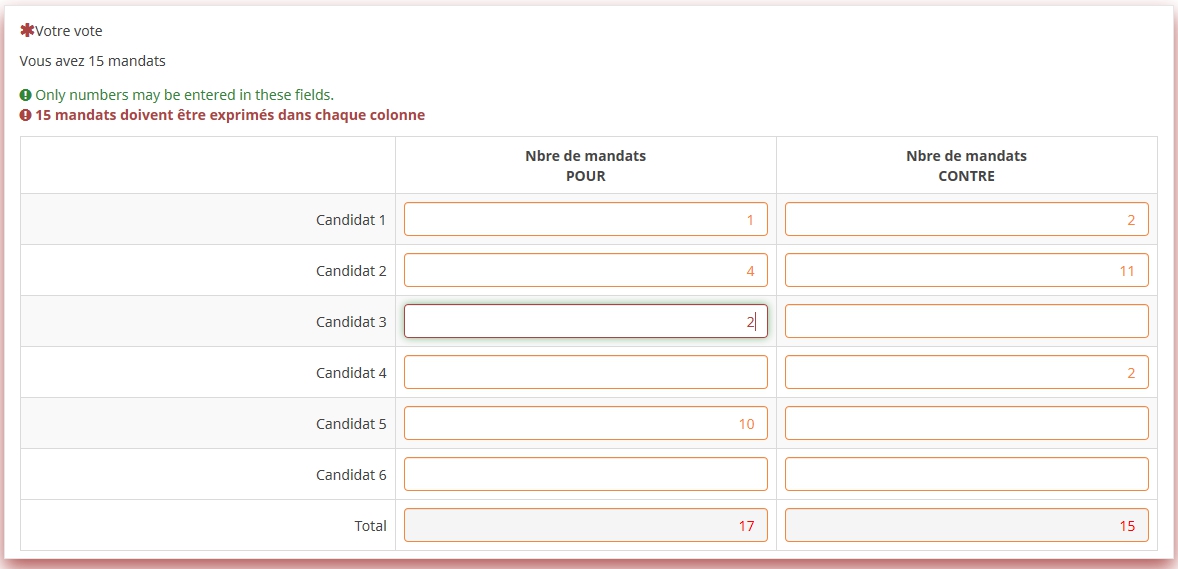Click the green info icon beside numbers notice
This screenshot has width=1178, height=569.
coord(26,95)
